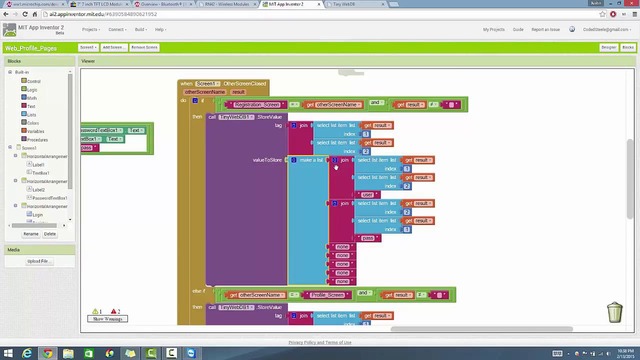
Task: Bookmark page with star icon
Action: pyautogui.click(x=602, y=14)
